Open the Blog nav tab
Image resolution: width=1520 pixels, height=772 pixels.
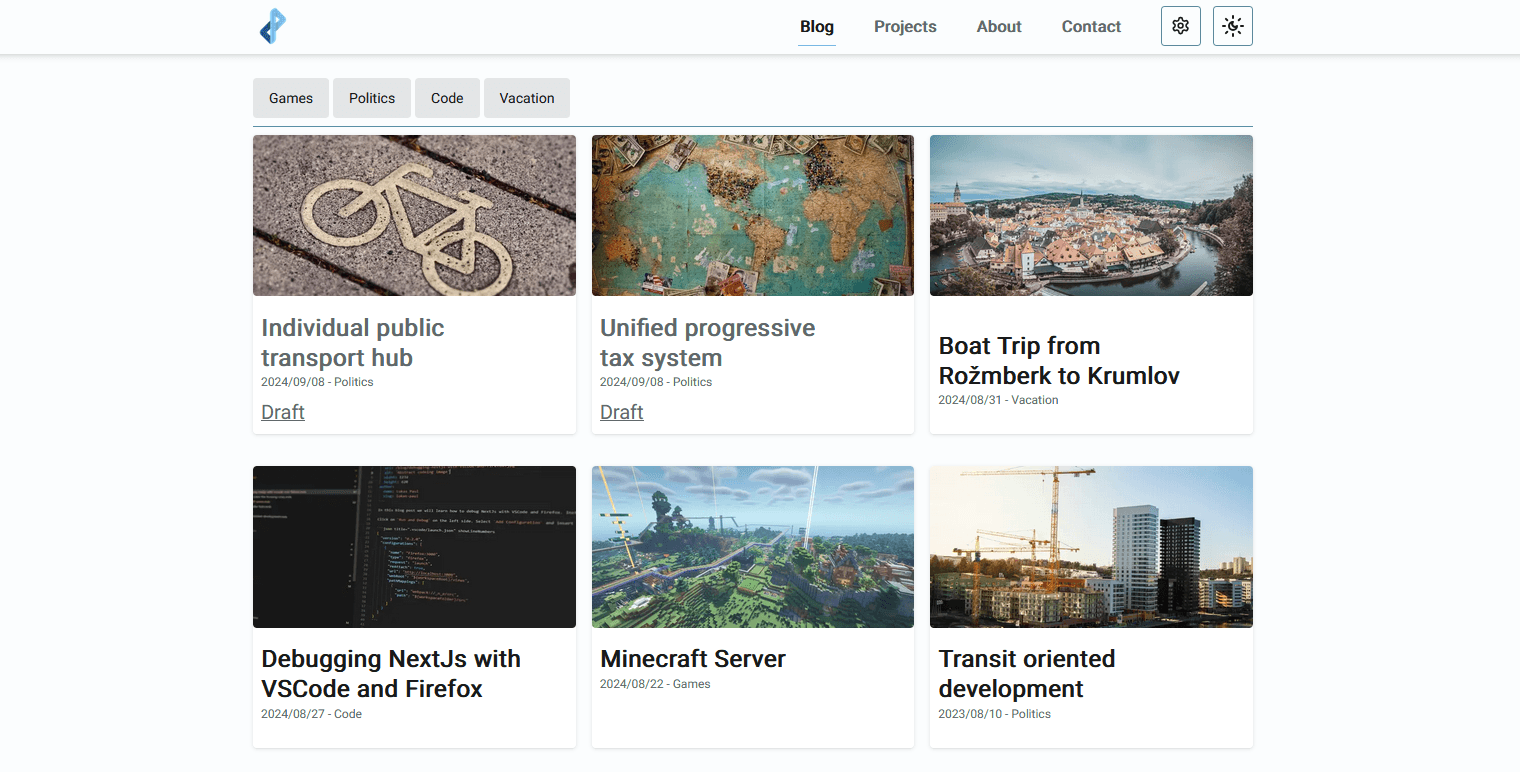coord(817,27)
